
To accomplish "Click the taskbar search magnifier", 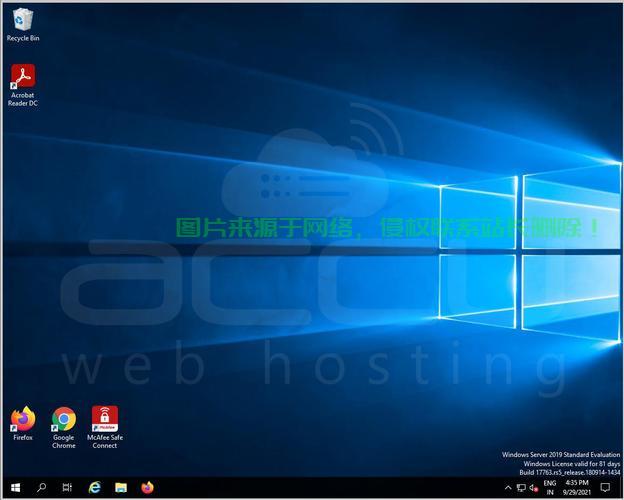I will [41, 488].
